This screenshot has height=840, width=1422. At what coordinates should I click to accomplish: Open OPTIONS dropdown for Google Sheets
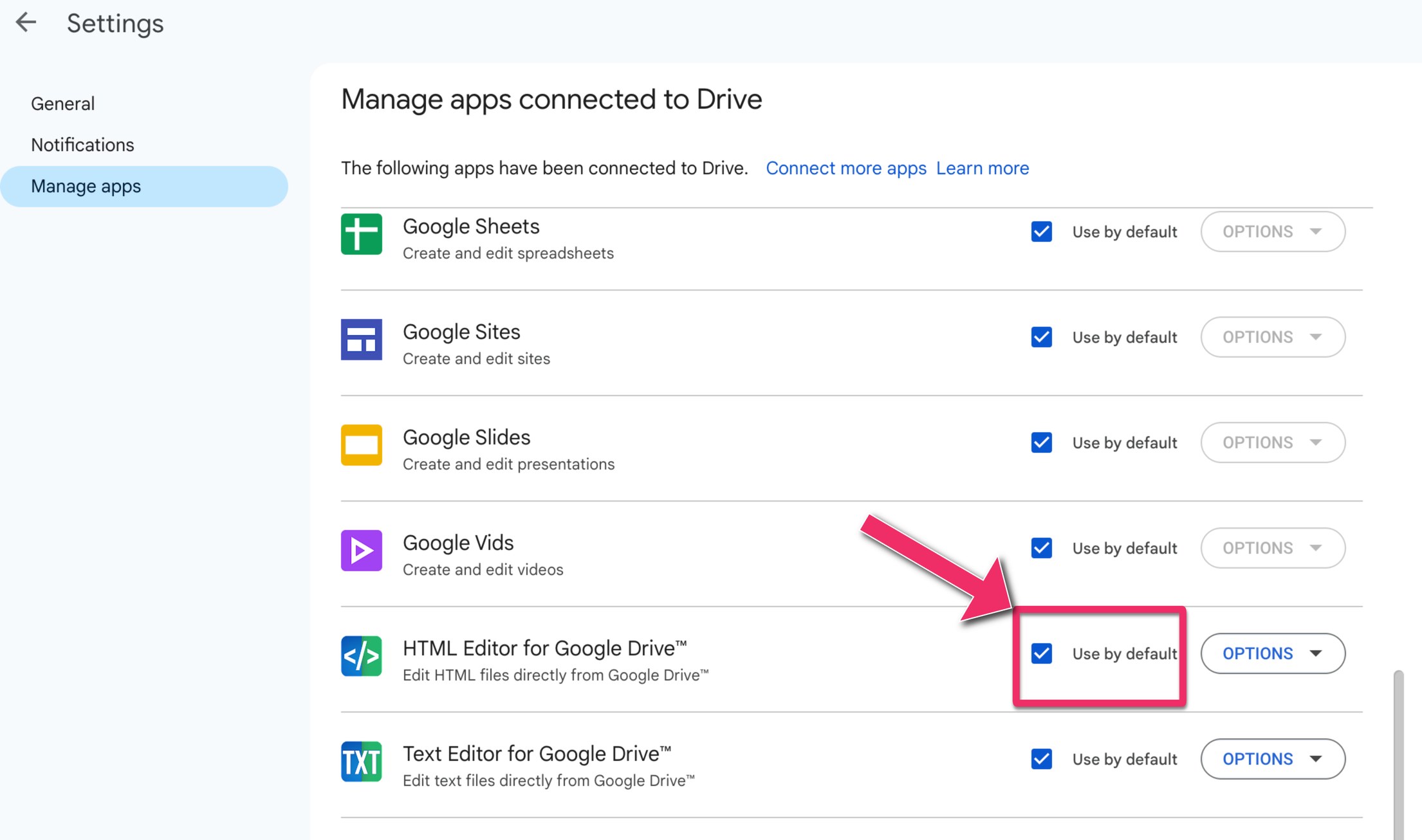pyautogui.click(x=1273, y=232)
